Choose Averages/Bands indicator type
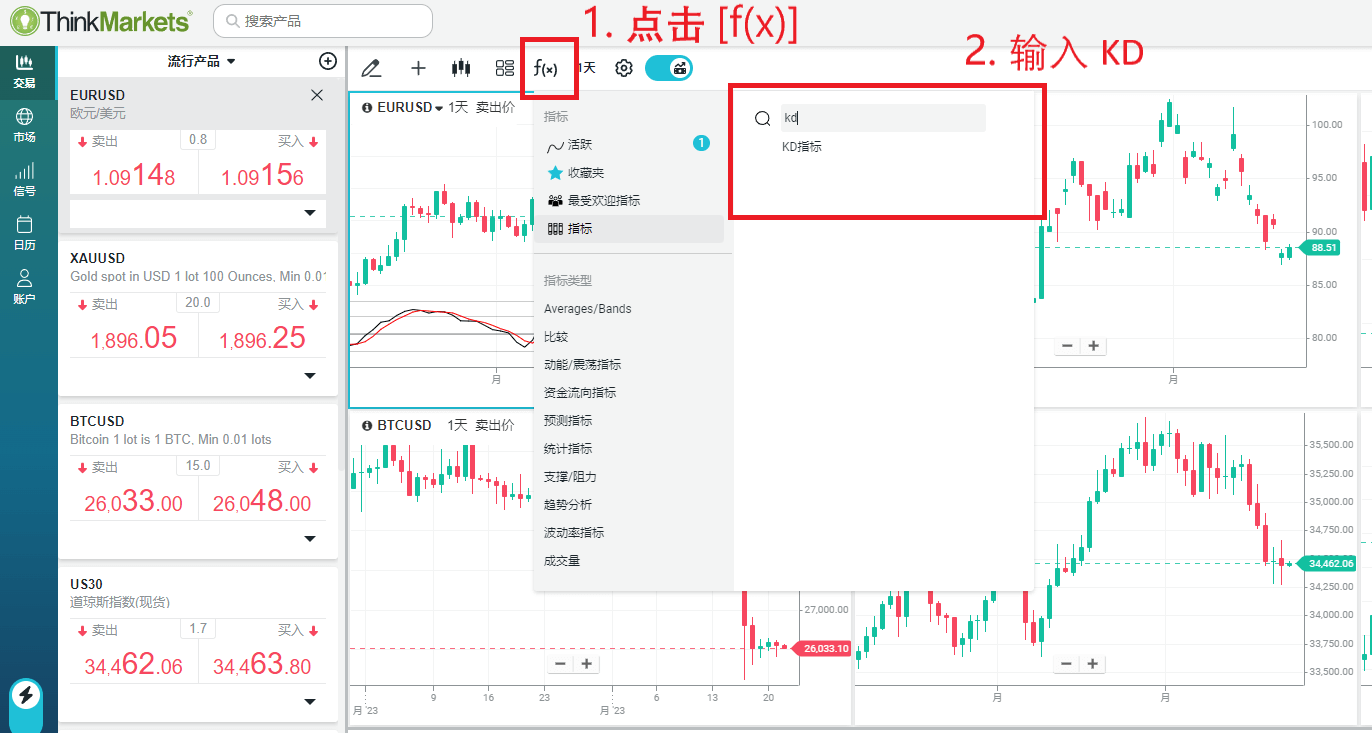1372x733 pixels. click(x=588, y=308)
